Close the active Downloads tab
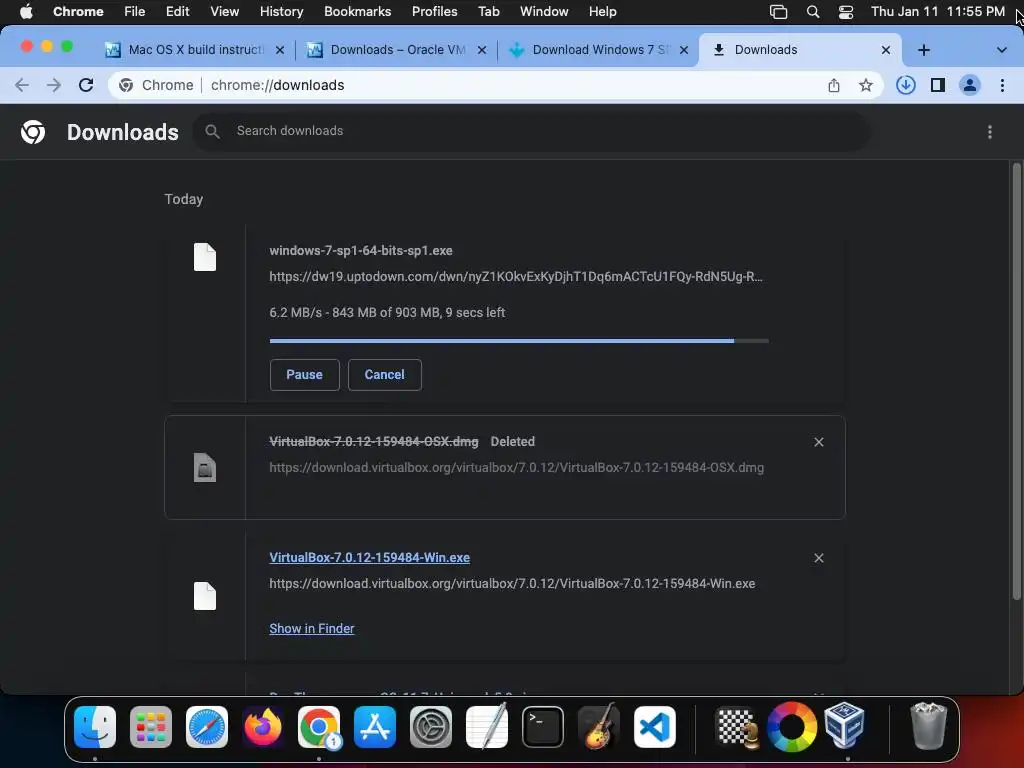The height and width of the screenshot is (768, 1024). pyautogui.click(x=886, y=50)
